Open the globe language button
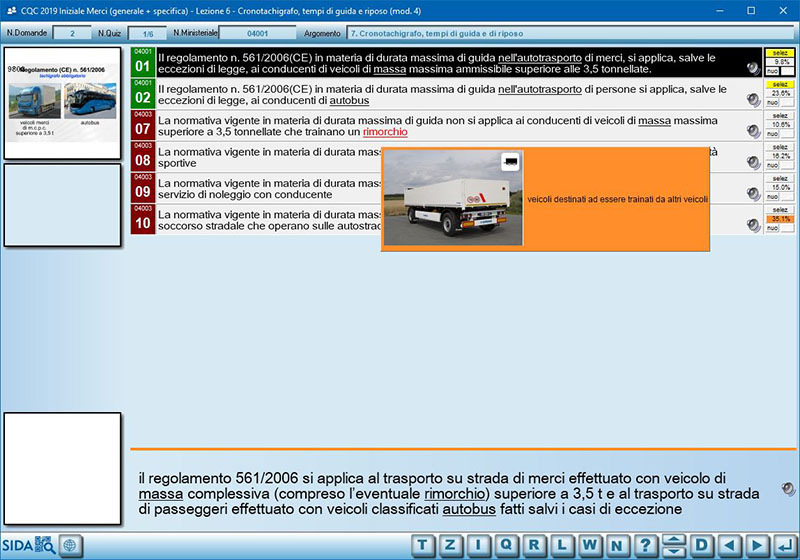Viewport: 800px width, 560px height. (x=69, y=545)
